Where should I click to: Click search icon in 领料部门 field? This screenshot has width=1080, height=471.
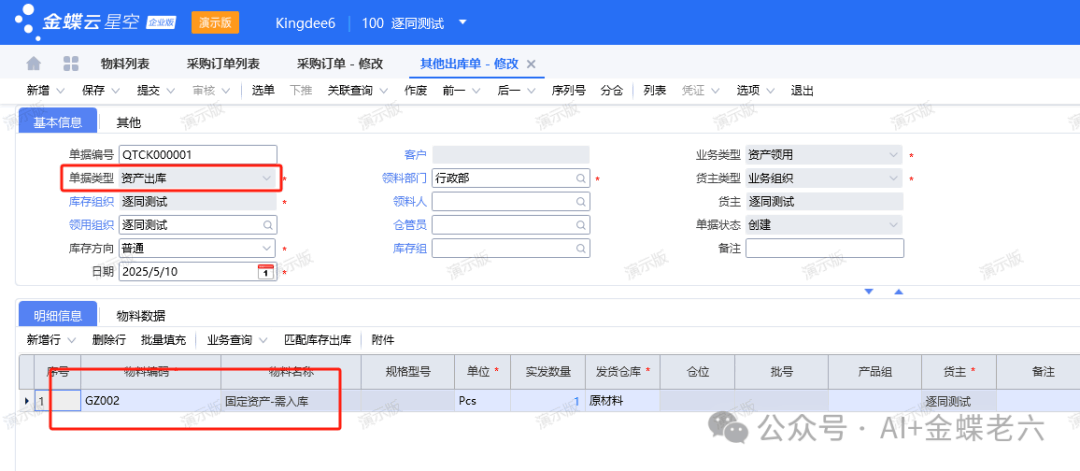581,178
